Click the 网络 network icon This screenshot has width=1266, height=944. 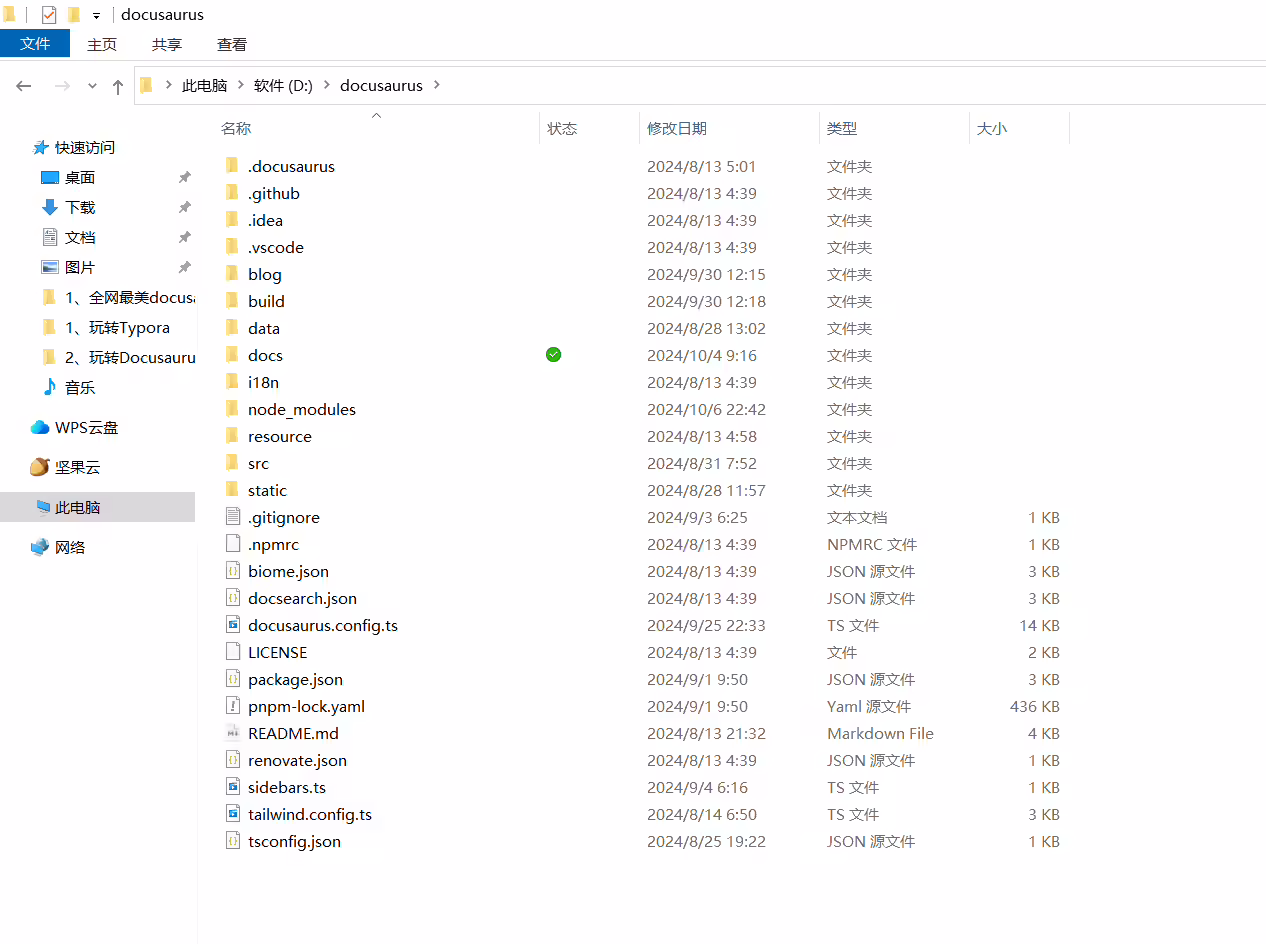pos(40,547)
